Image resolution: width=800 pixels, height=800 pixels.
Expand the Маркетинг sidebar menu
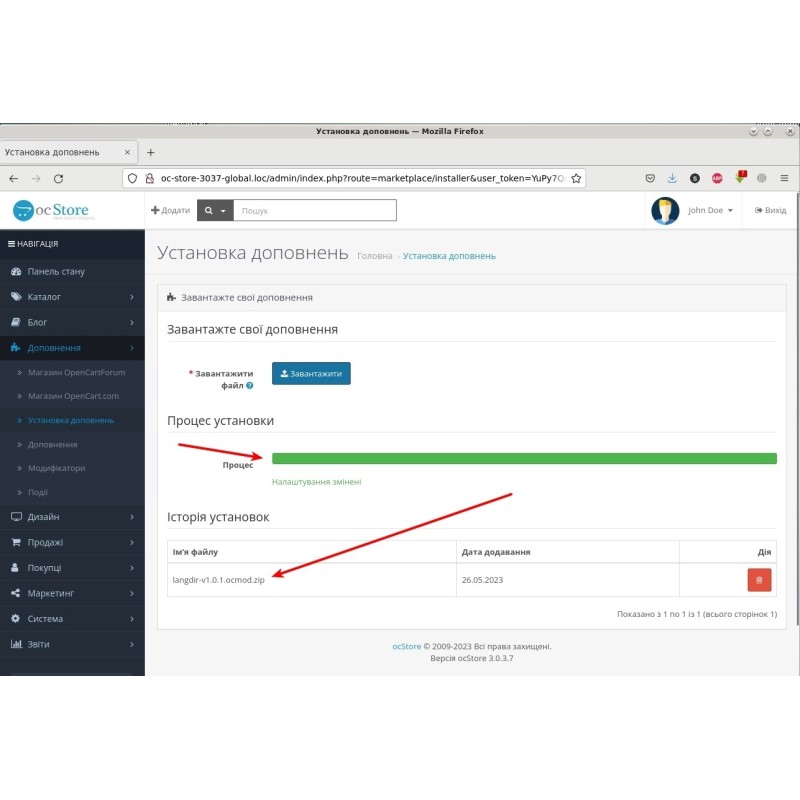[x=72, y=593]
